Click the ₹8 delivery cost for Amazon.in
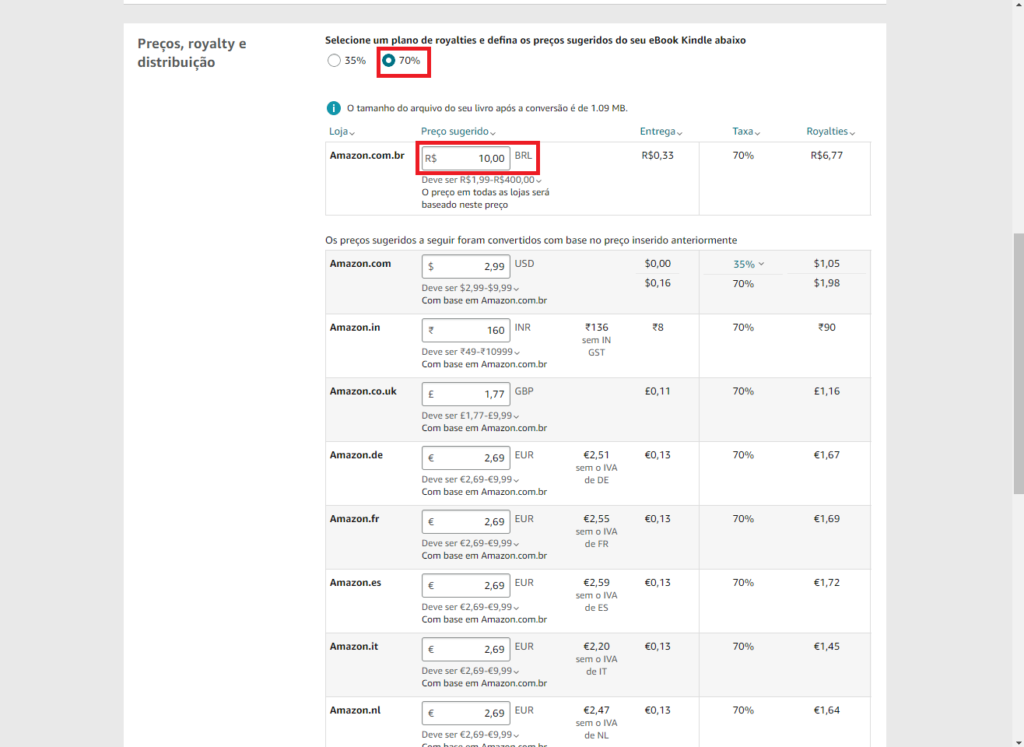 tap(658, 328)
